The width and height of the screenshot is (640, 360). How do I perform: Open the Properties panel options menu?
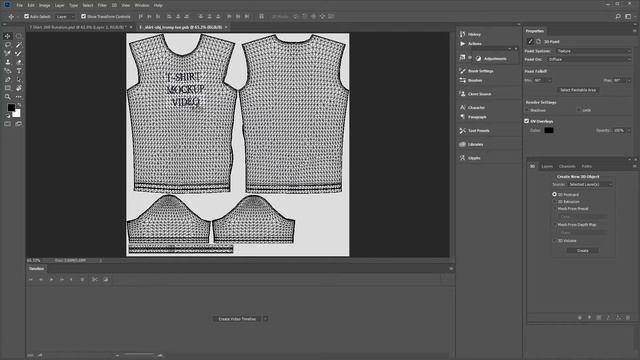click(x=634, y=31)
